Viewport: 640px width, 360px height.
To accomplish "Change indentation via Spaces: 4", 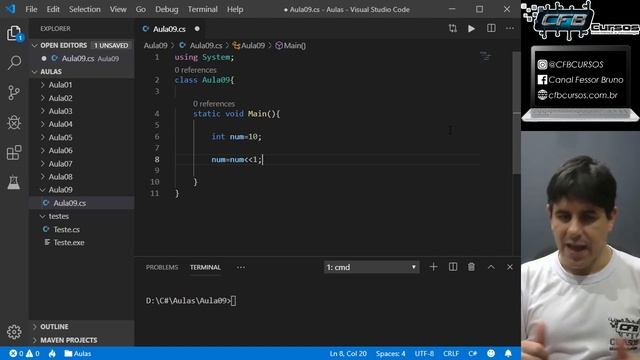I will (x=391, y=353).
